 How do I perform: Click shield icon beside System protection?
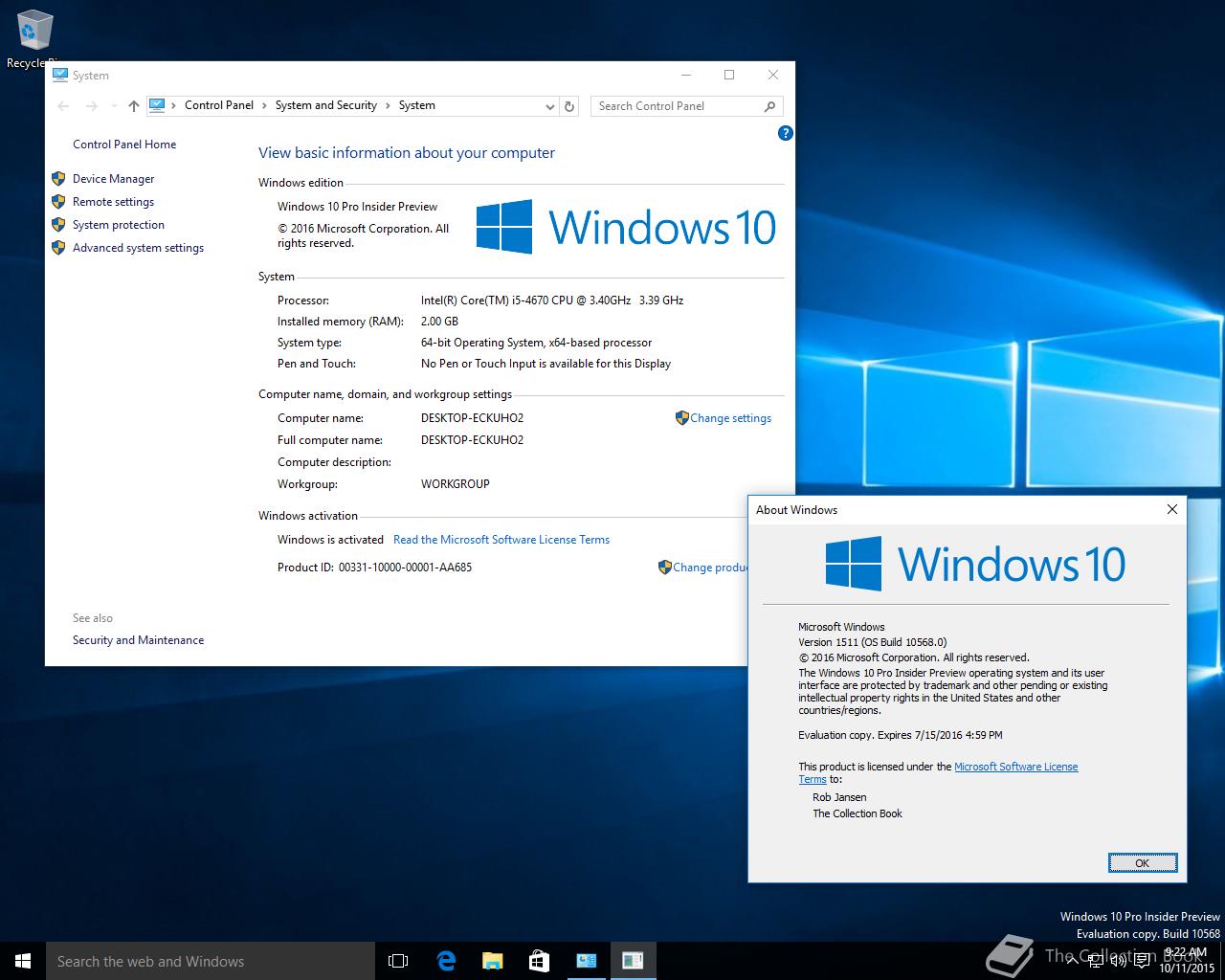[58, 225]
